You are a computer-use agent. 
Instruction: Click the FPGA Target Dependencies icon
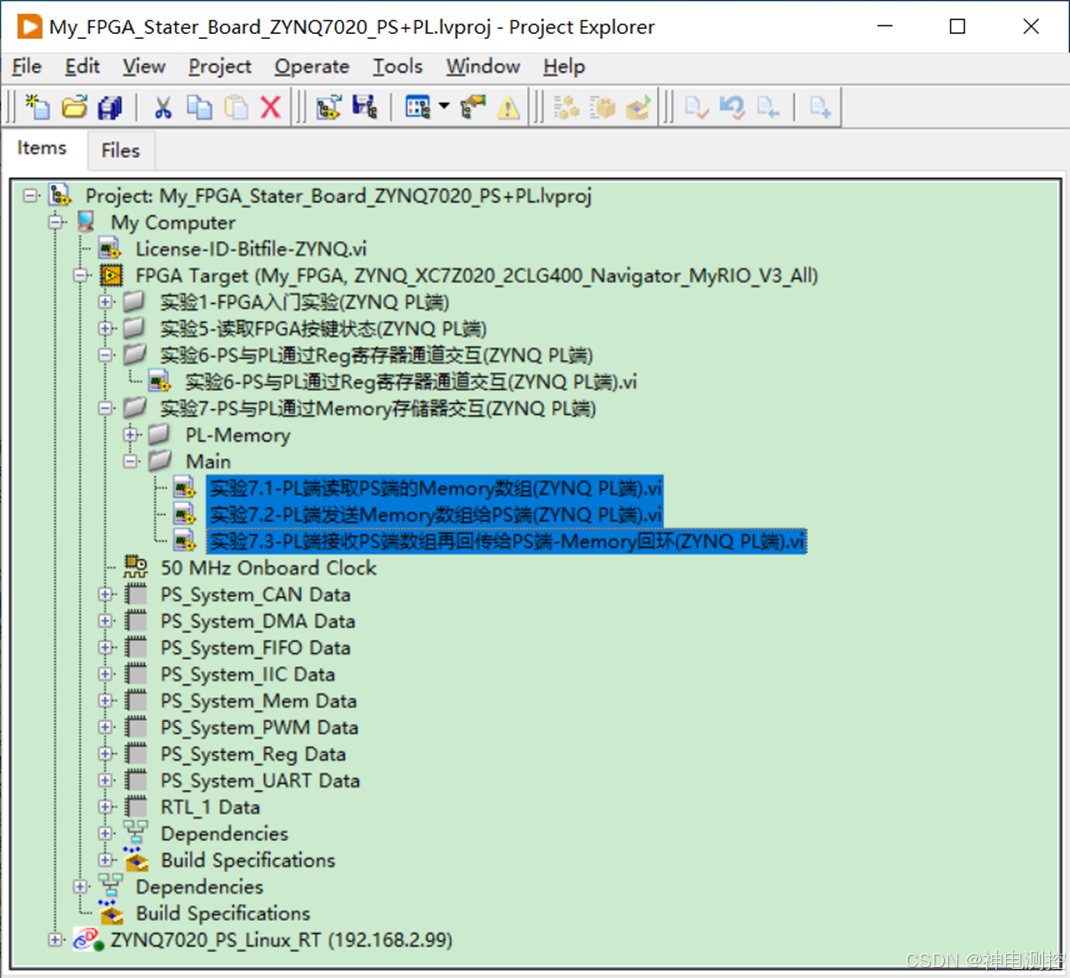(x=135, y=833)
